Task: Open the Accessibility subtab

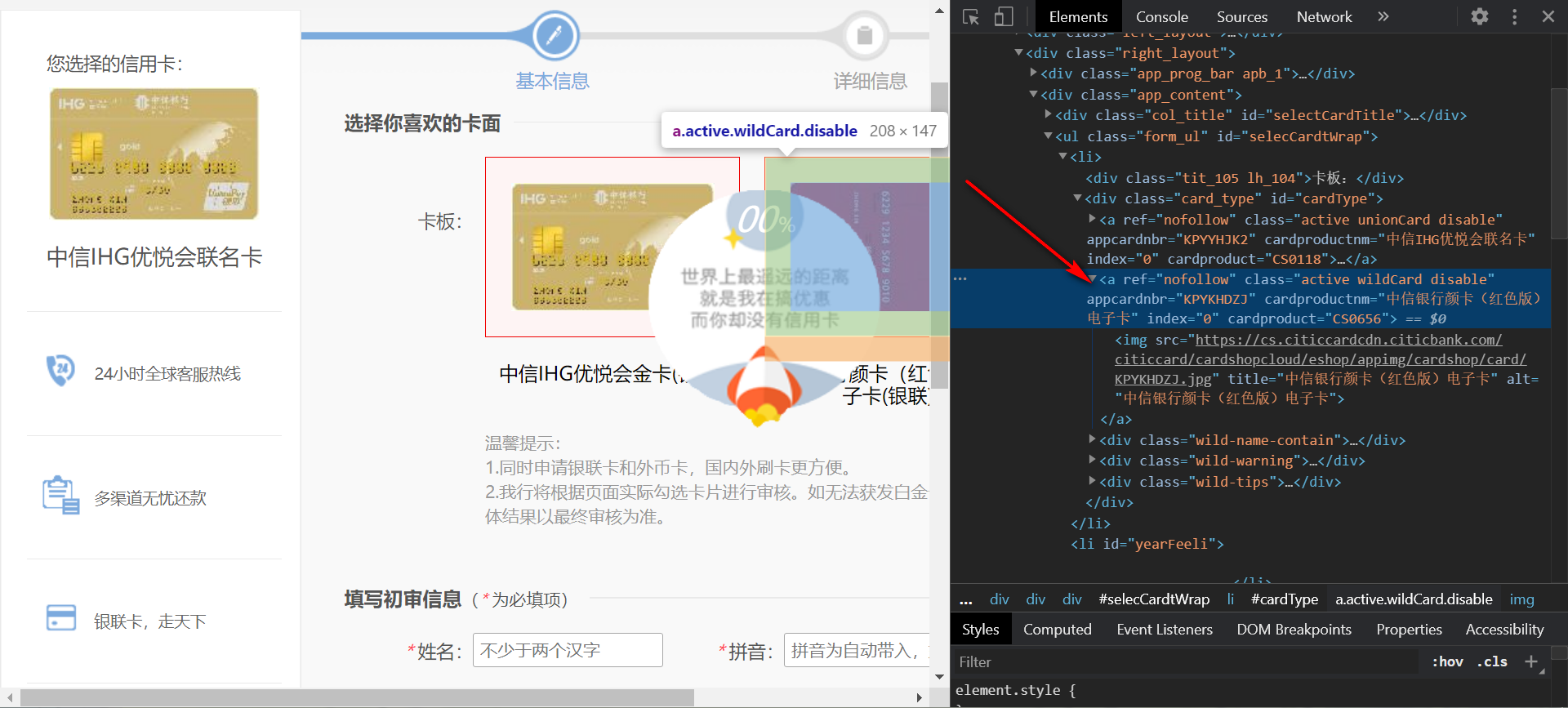Action: (x=1504, y=630)
